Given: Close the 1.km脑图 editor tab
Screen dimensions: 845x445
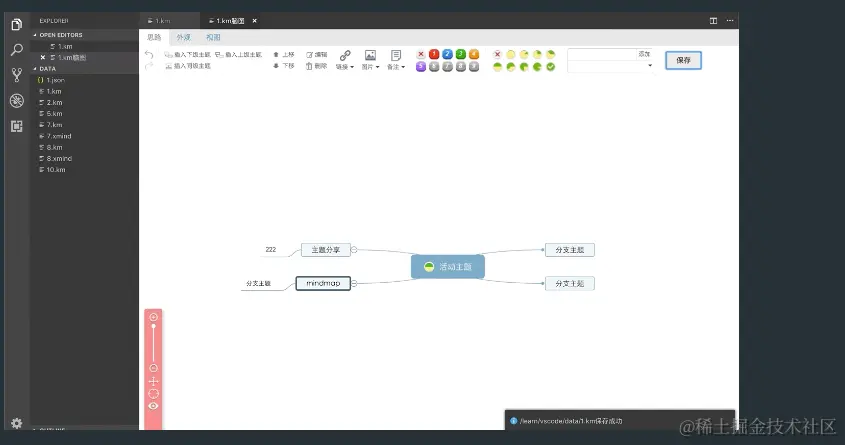Looking at the screenshot, I should (254, 21).
